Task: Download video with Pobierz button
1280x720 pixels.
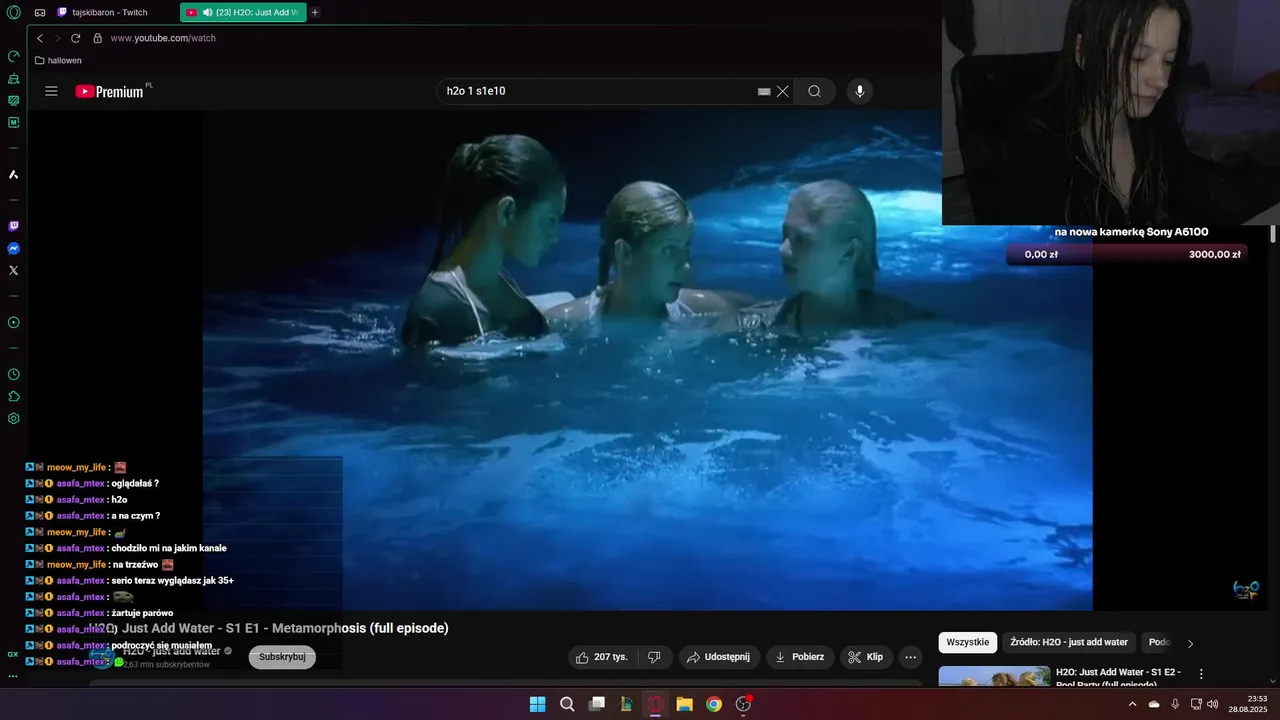Action: coord(799,657)
